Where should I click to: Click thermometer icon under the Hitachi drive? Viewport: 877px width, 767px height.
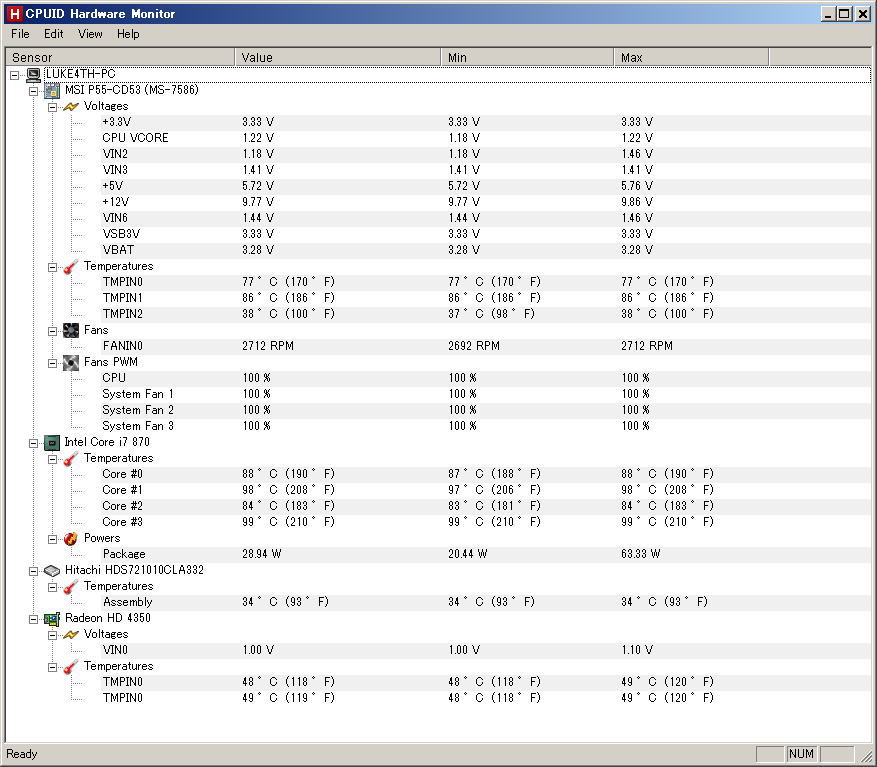[70, 587]
